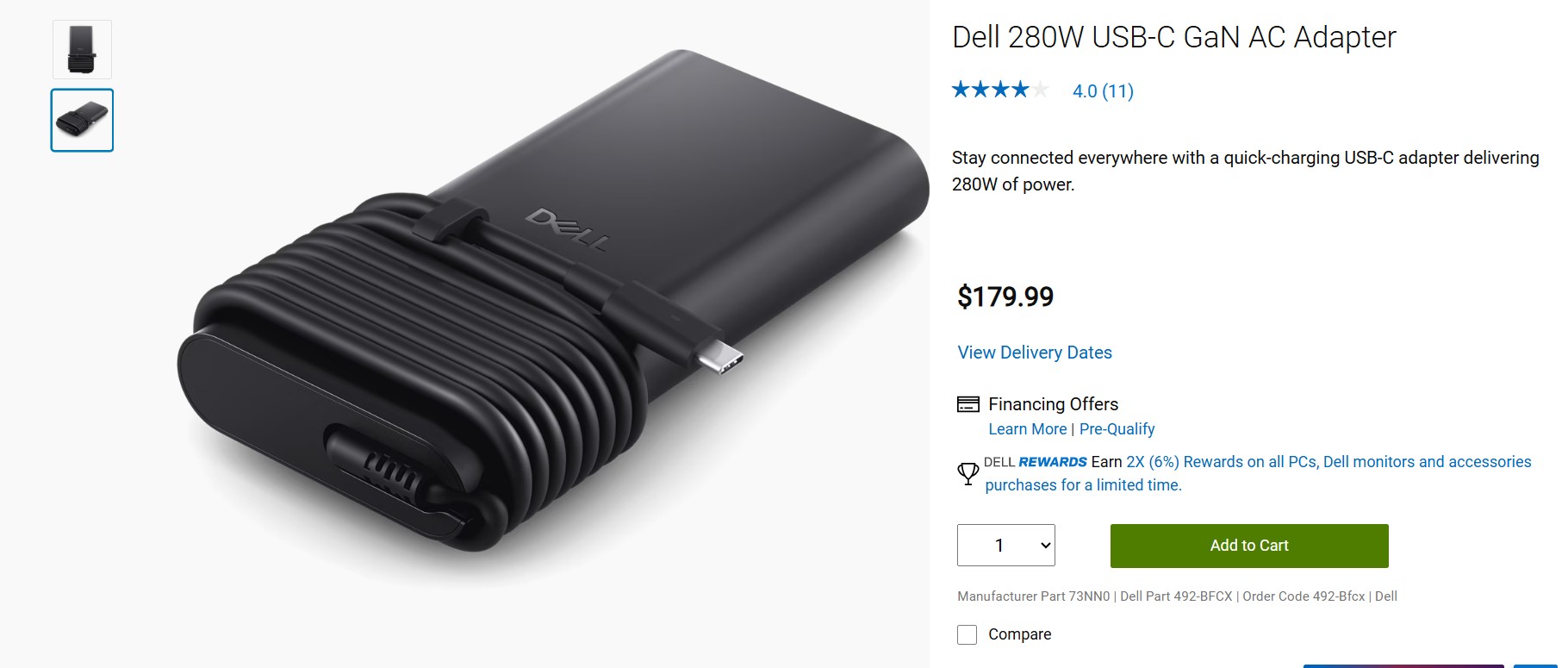The width and height of the screenshot is (1568, 668).
Task: Select the top product thumbnail in the gallery
Action: pos(82,49)
